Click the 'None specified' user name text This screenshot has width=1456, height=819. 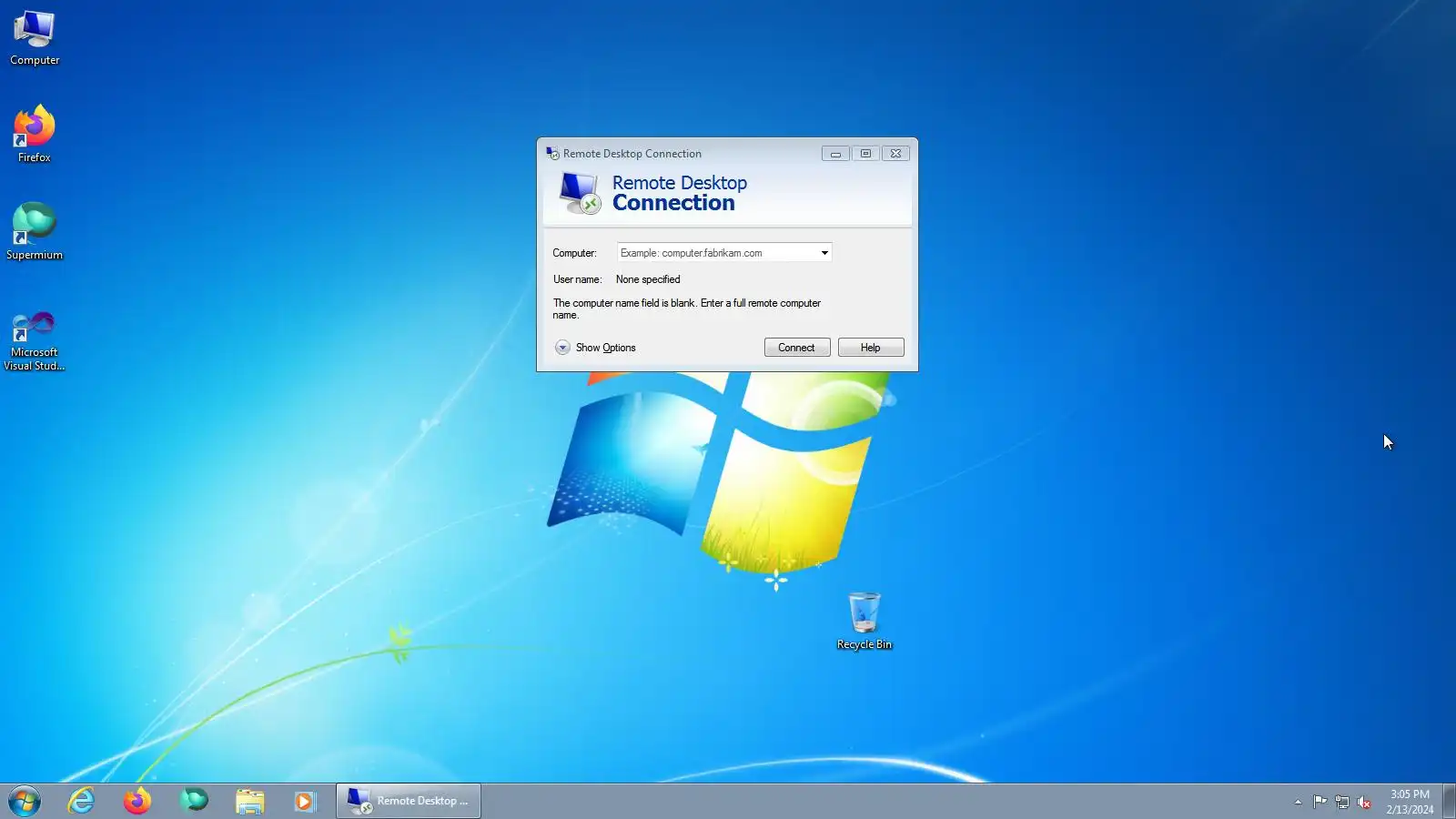click(x=648, y=279)
